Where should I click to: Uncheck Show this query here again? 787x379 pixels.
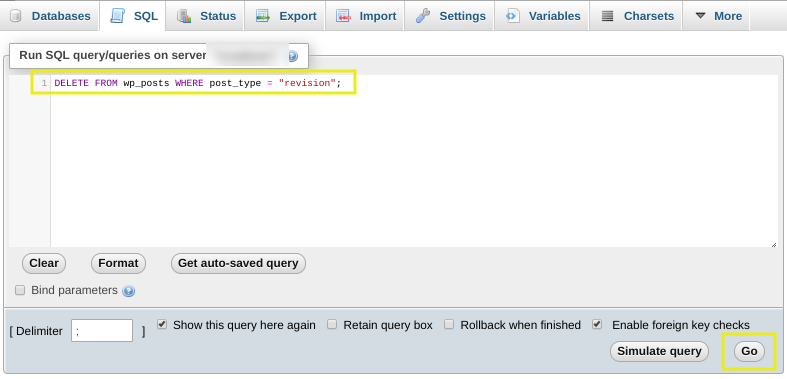pyautogui.click(x=162, y=324)
